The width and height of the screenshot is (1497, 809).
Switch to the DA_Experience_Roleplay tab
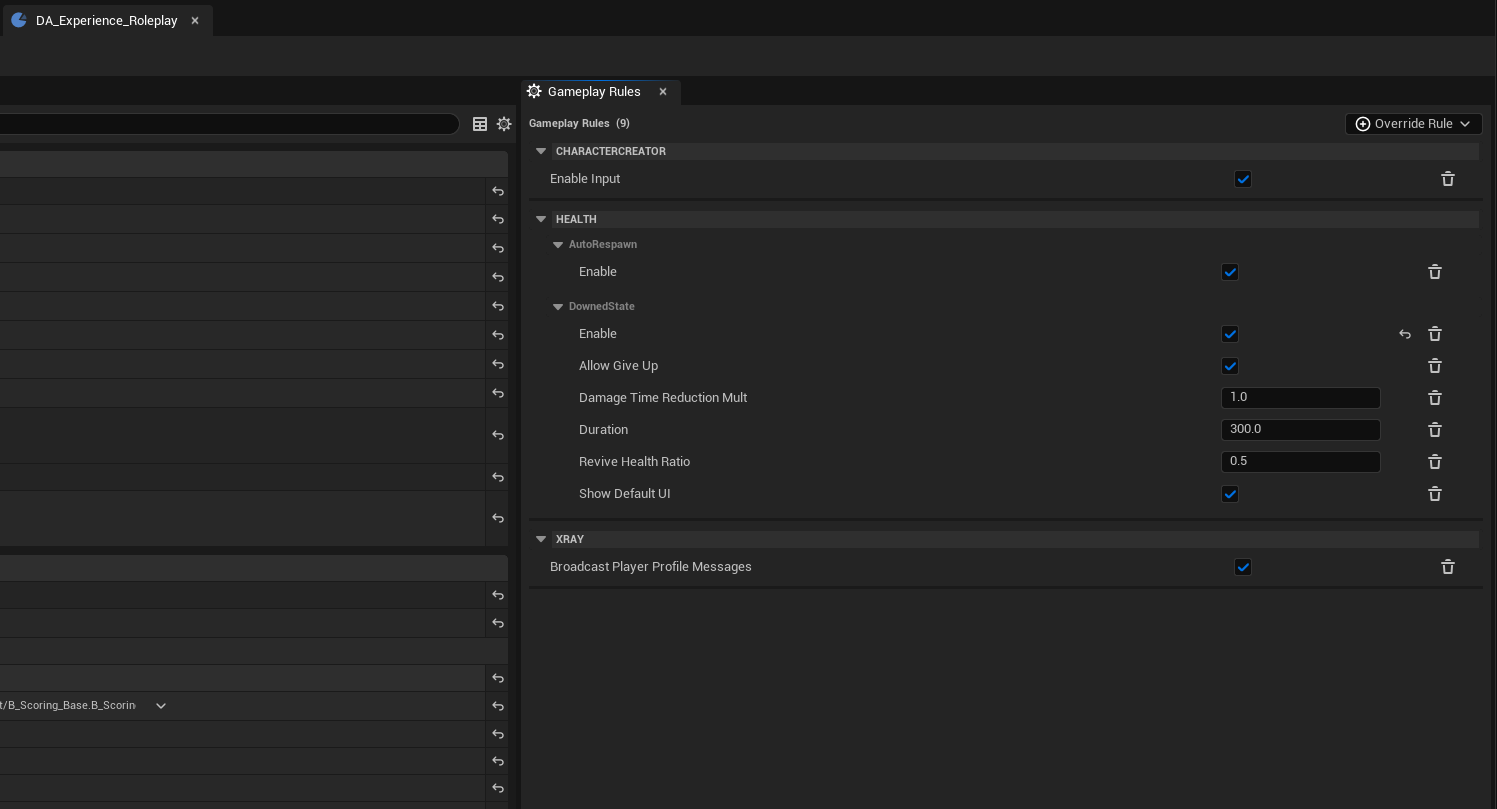coord(106,20)
